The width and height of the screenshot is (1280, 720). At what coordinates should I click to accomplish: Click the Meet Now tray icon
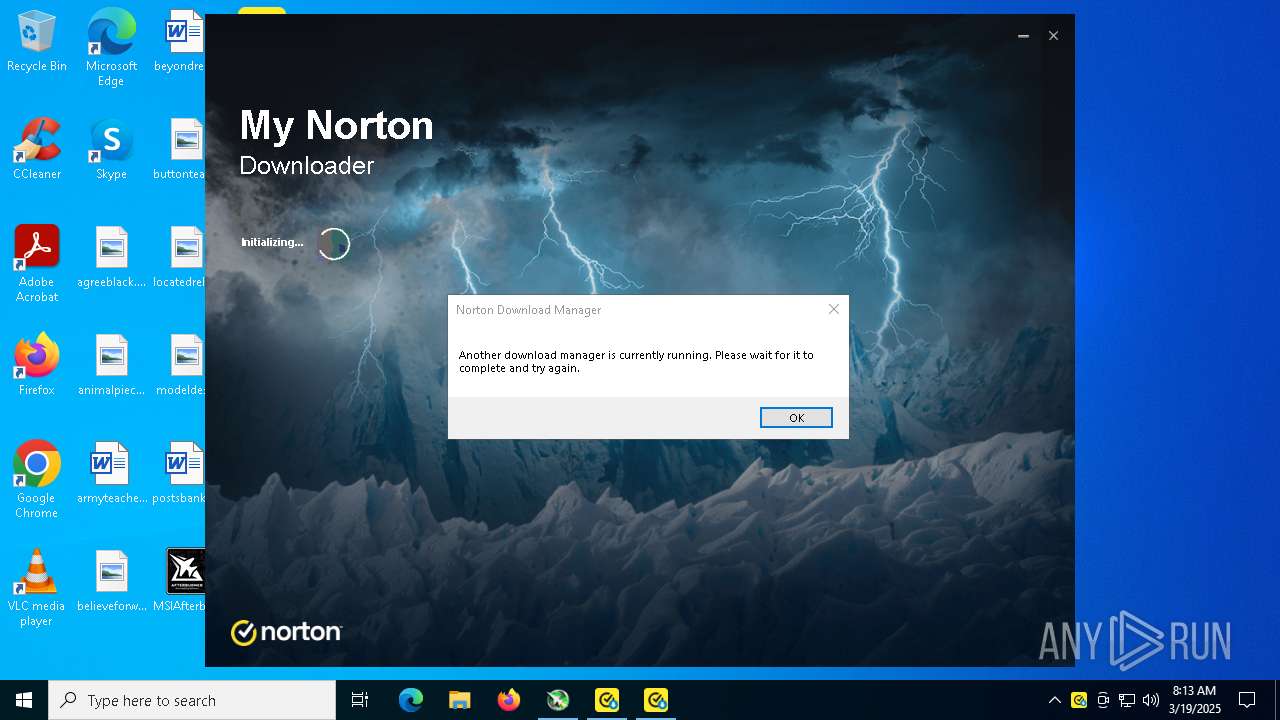coord(1103,700)
